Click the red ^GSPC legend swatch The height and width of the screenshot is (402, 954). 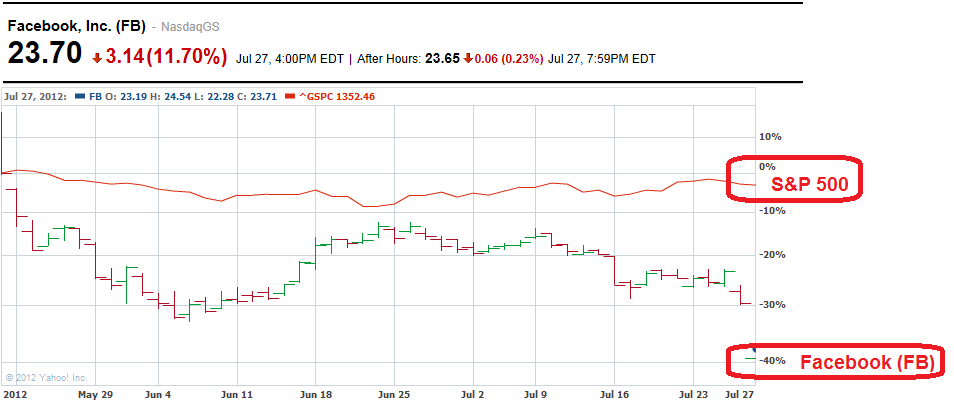pyautogui.click(x=288, y=96)
